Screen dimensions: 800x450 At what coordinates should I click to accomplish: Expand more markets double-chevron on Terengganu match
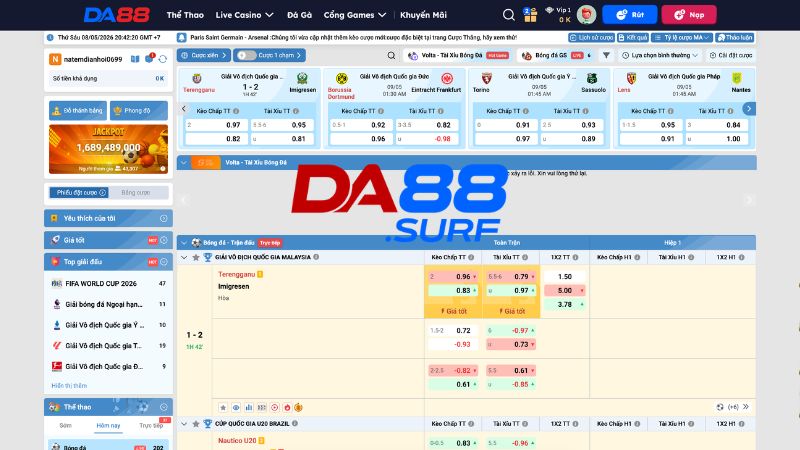click(x=746, y=407)
